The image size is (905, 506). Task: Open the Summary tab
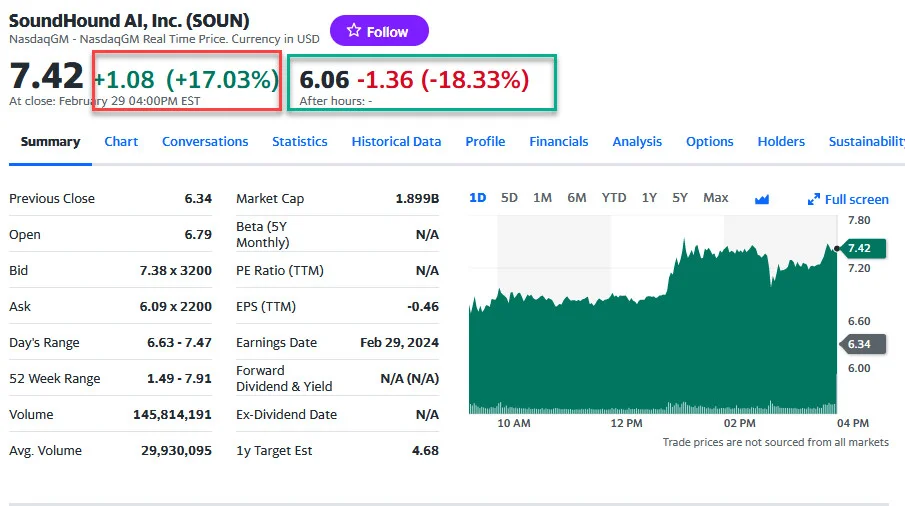coord(50,142)
